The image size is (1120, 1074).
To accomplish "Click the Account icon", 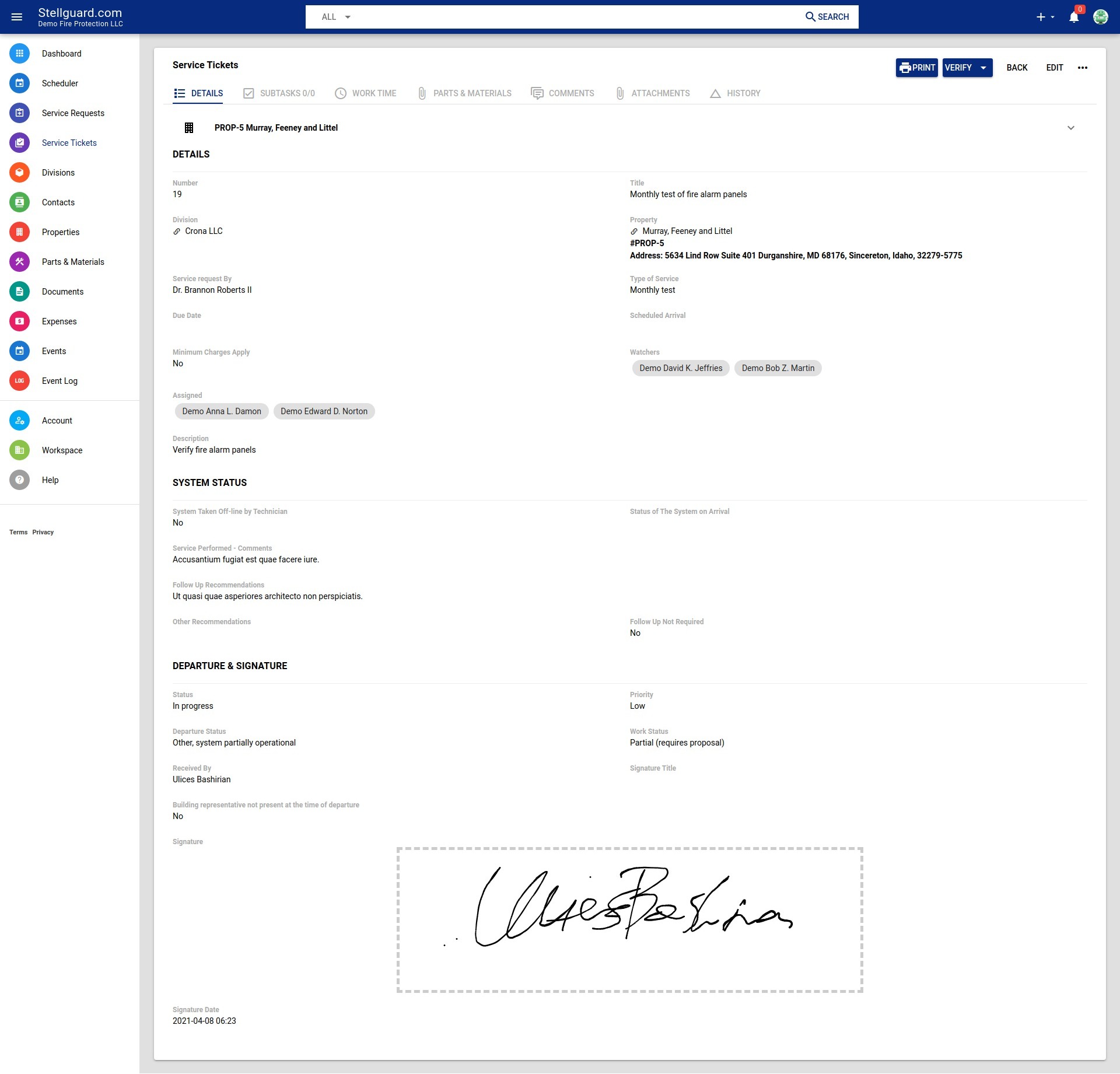I will point(19,421).
